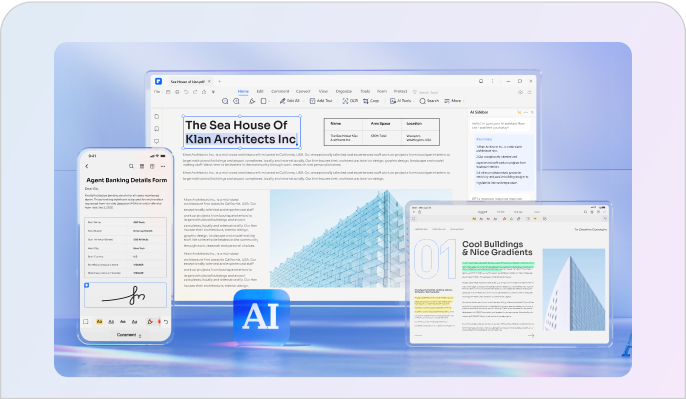The width and height of the screenshot is (686, 399).
Task: Open the Convert ribbon tab
Action: (303, 91)
